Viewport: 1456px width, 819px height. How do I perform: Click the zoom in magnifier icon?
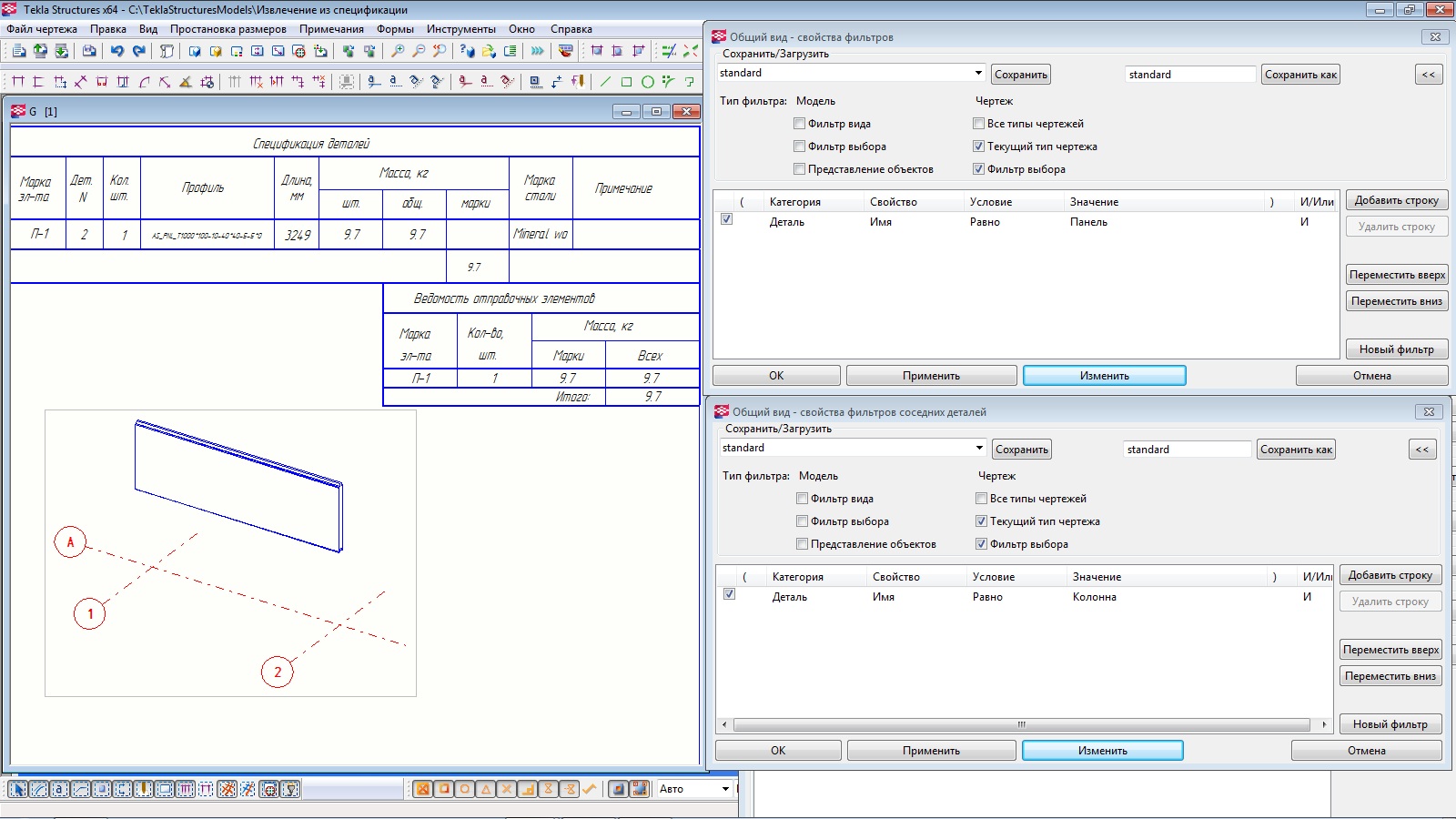(398, 51)
